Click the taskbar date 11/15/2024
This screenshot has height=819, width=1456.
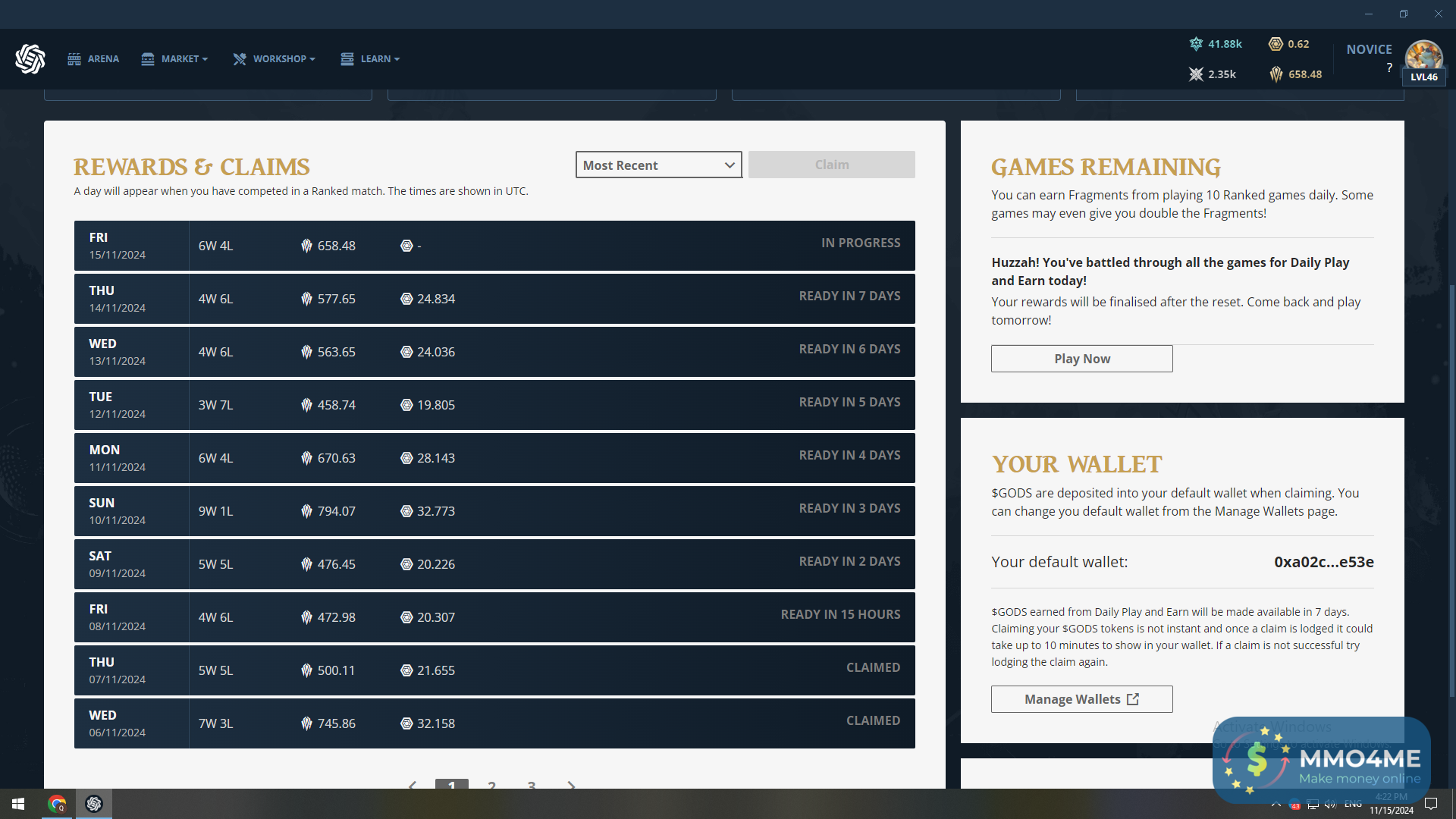tap(1391, 810)
